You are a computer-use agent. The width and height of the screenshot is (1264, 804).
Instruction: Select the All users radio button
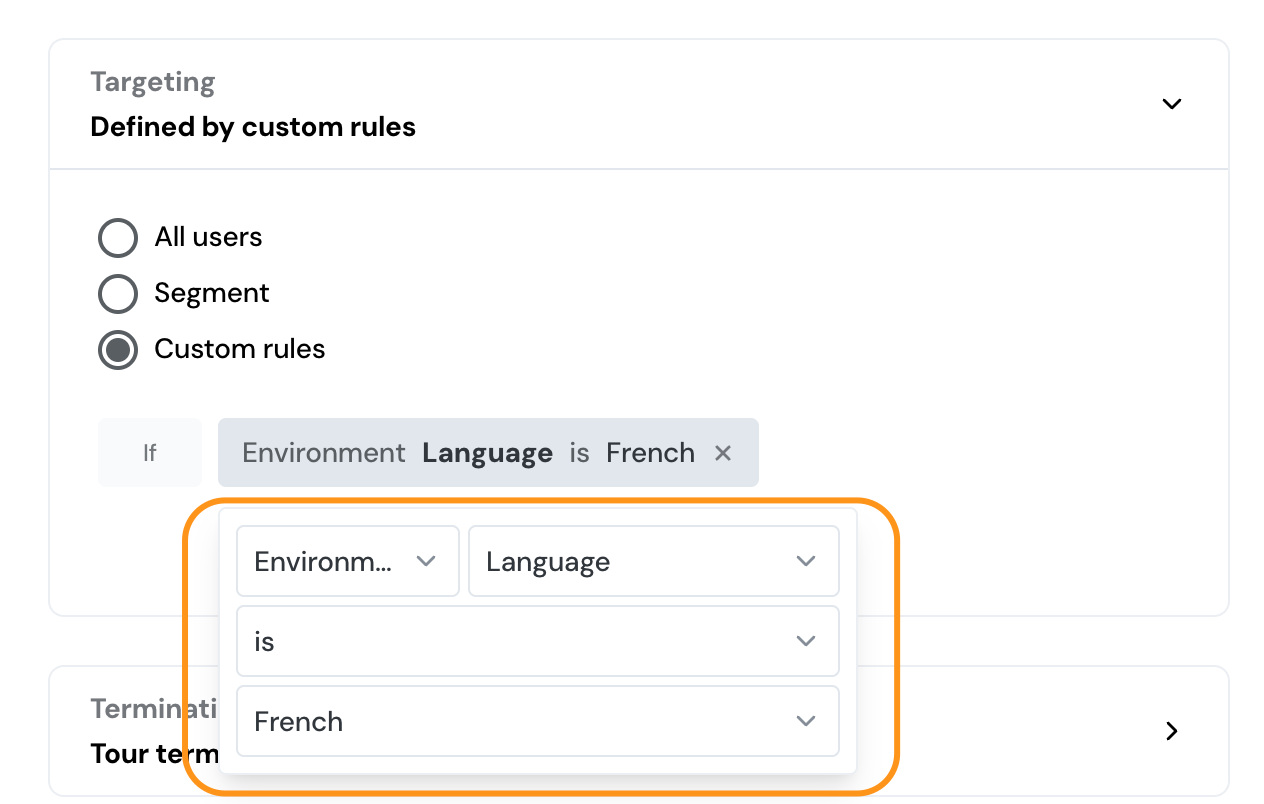tap(118, 238)
